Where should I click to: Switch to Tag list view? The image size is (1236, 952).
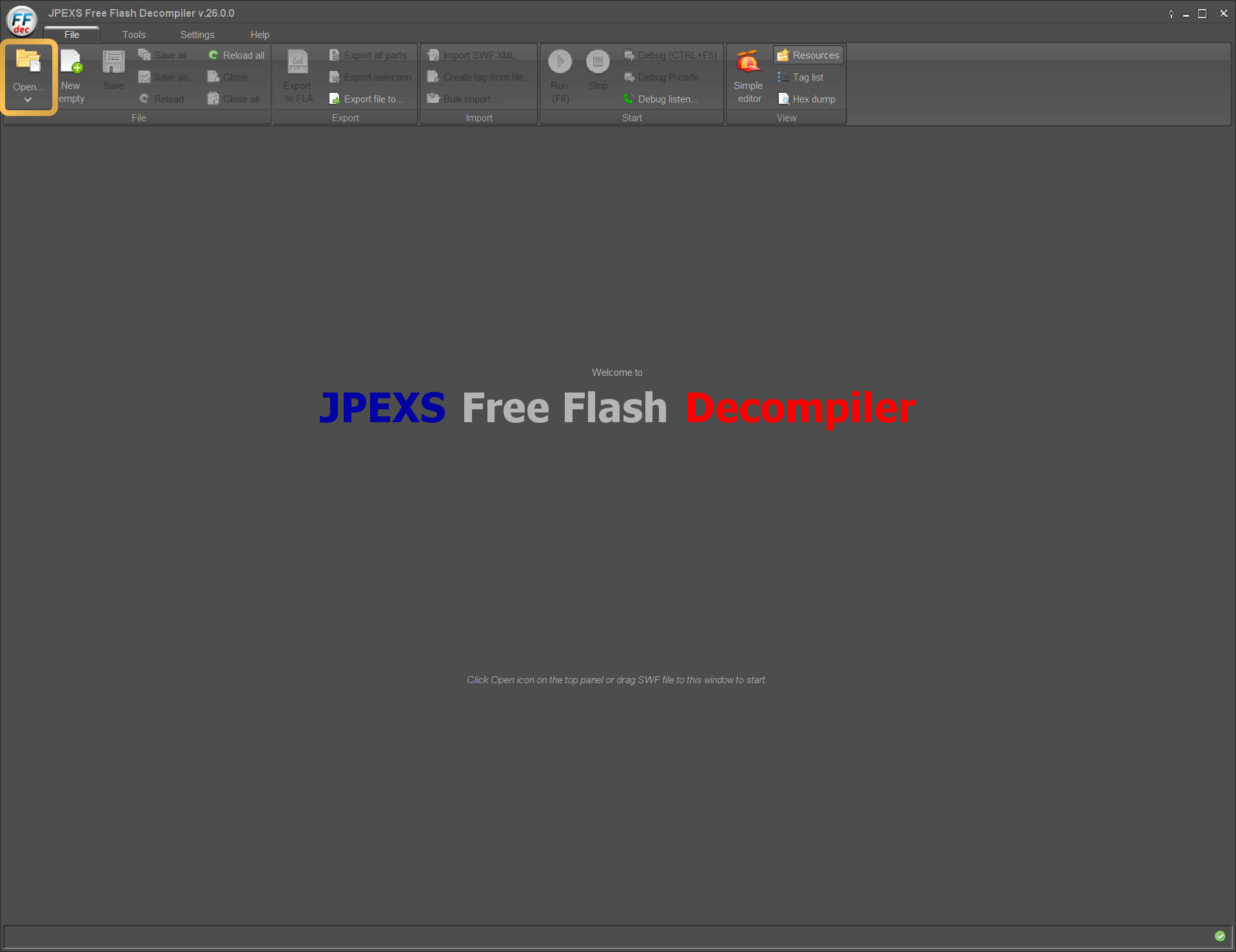(x=800, y=77)
